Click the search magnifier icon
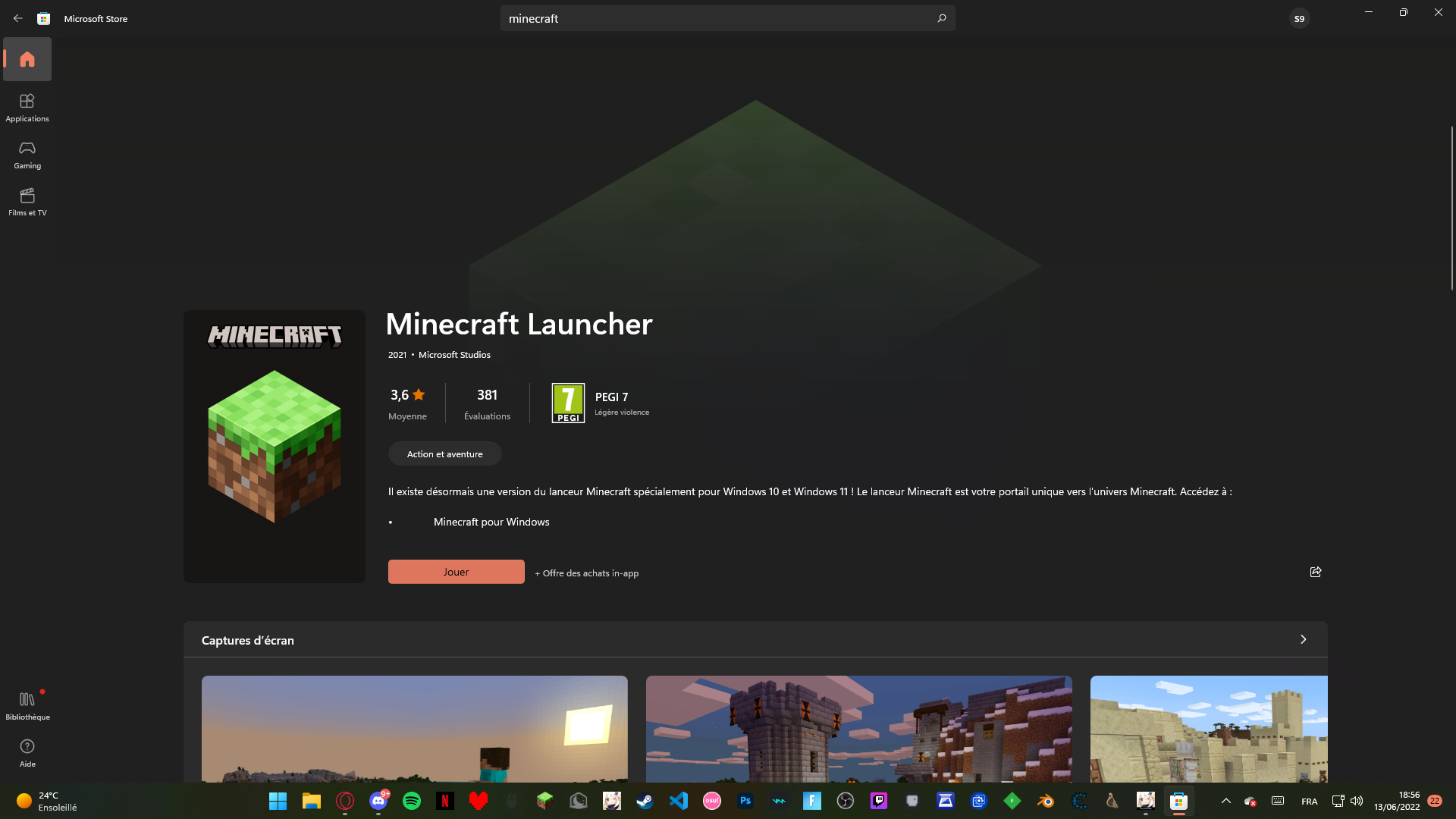The width and height of the screenshot is (1456, 819). pos(942,18)
